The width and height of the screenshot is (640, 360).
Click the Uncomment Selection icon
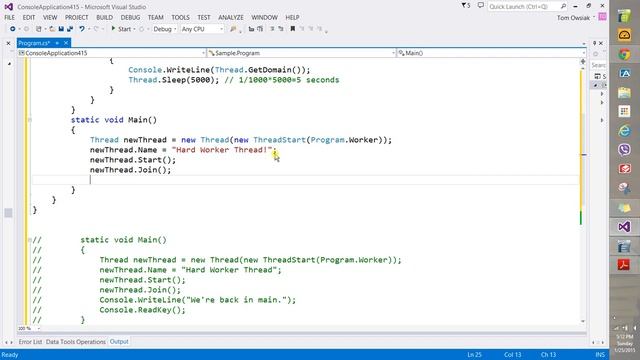pyautogui.click(x=281, y=29)
